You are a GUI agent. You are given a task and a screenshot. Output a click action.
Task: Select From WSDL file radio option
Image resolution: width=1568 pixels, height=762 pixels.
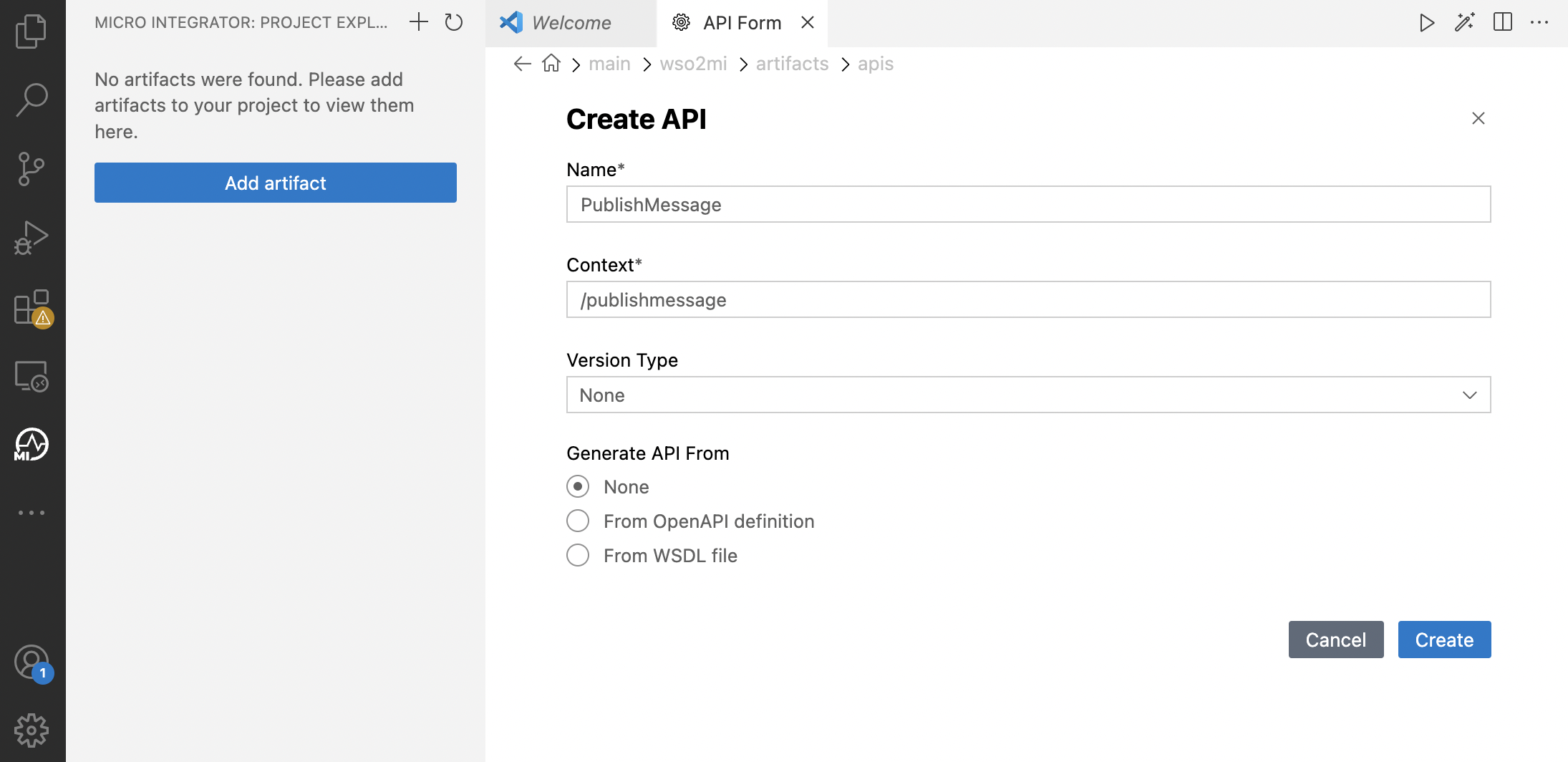point(578,555)
